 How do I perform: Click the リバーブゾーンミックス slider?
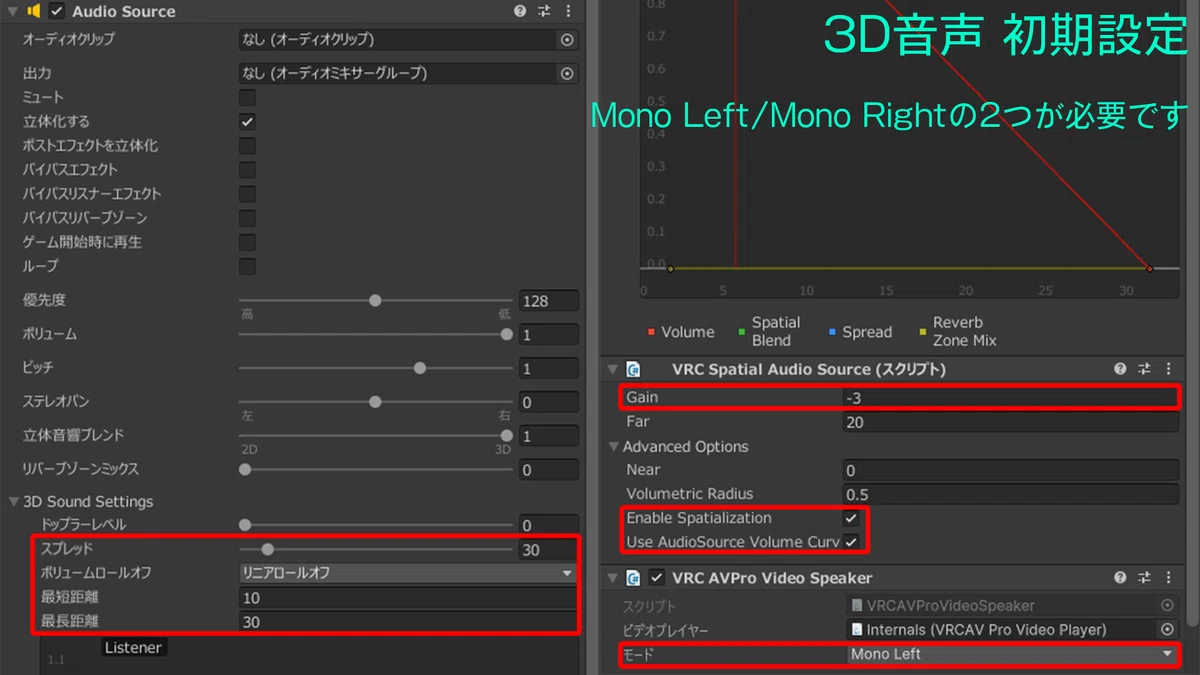(x=375, y=470)
